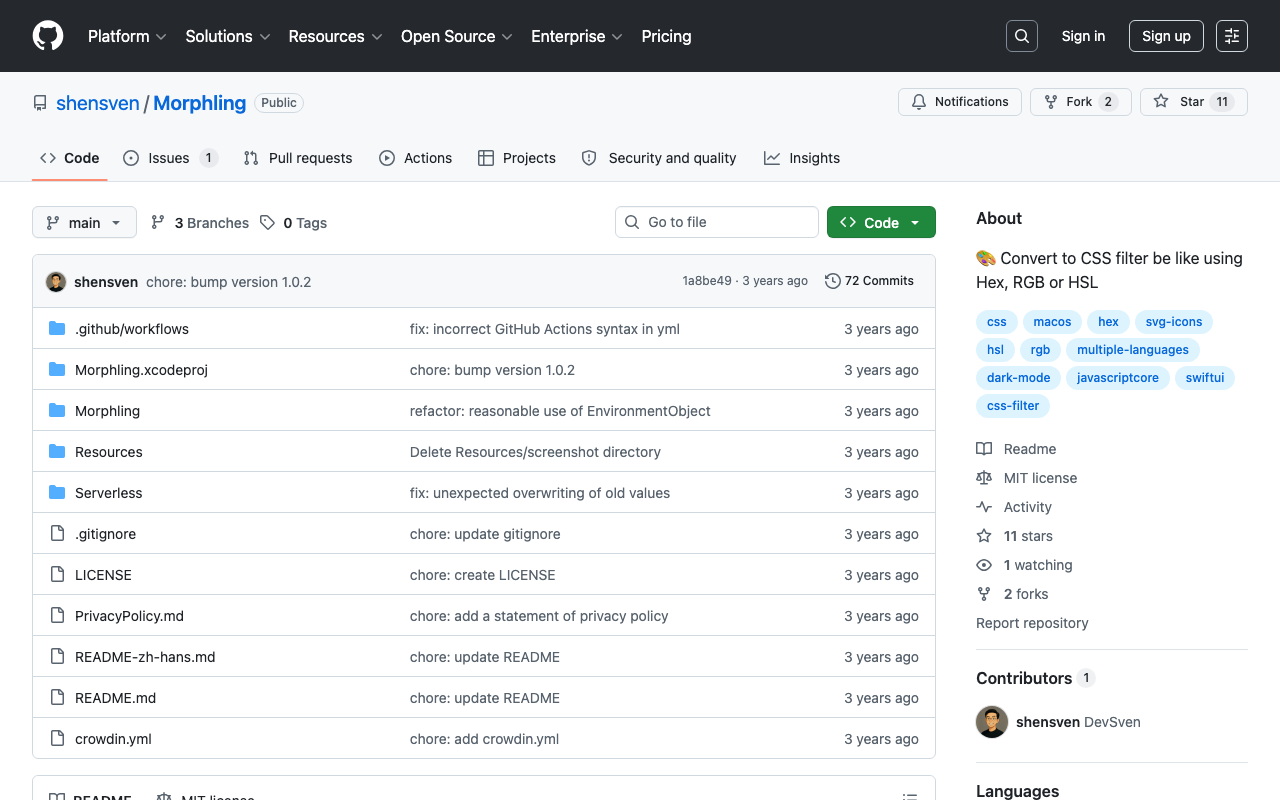The width and height of the screenshot is (1280, 800).
Task: Open search with magnifier icon
Action: [x=1022, y=36]
